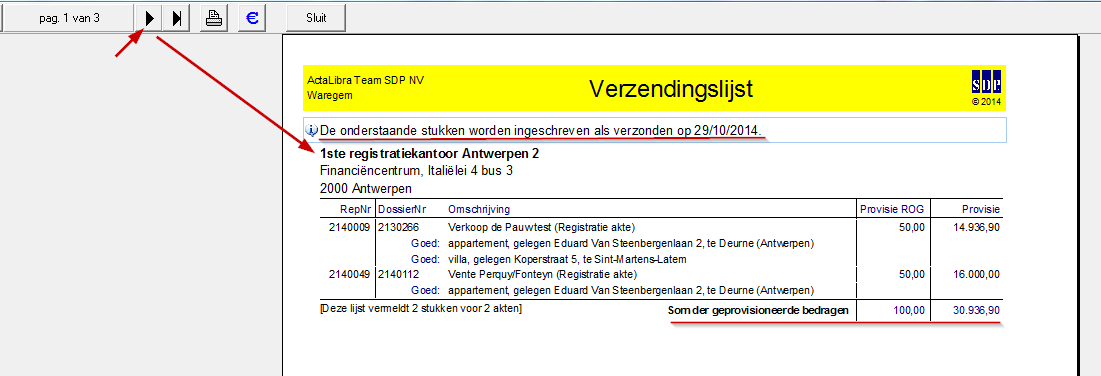
Task: Click the notice 'De onderstaande stukken worden ingeschreven'
Action: pyautogui.click(x=541, y=131)
